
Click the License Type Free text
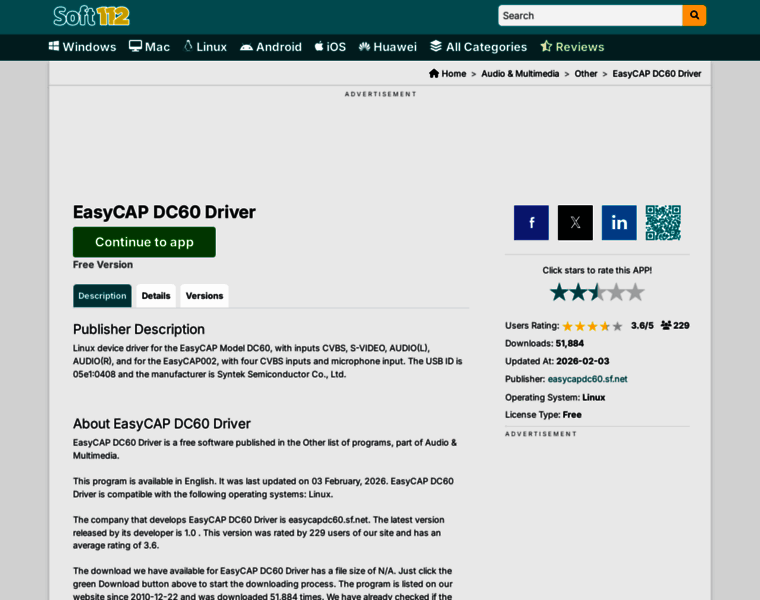click(543, 415)
